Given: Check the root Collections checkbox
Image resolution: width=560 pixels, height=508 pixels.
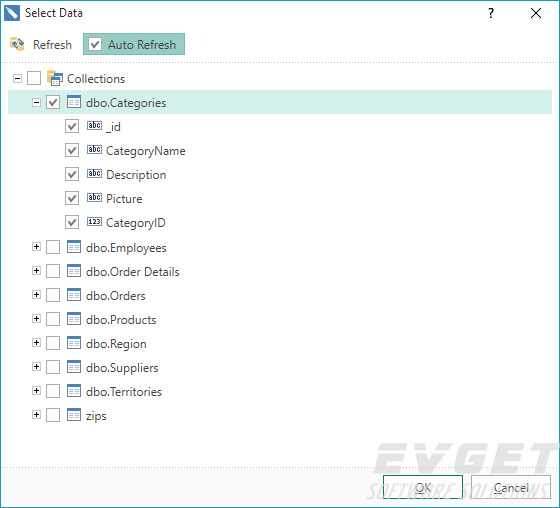Looking at the screenshot, I should (x=34, y=78).
